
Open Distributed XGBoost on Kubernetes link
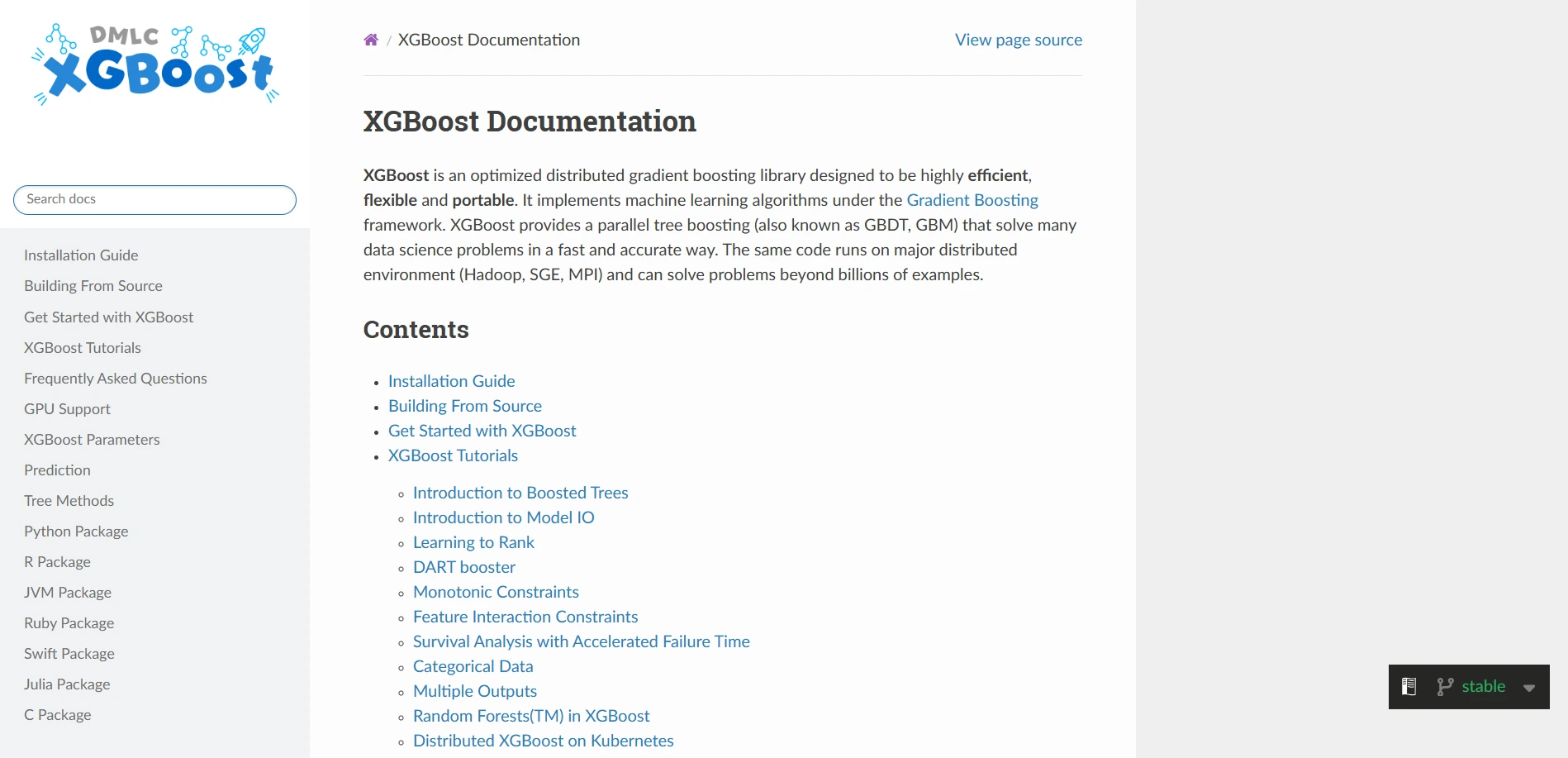coord(544,741)
